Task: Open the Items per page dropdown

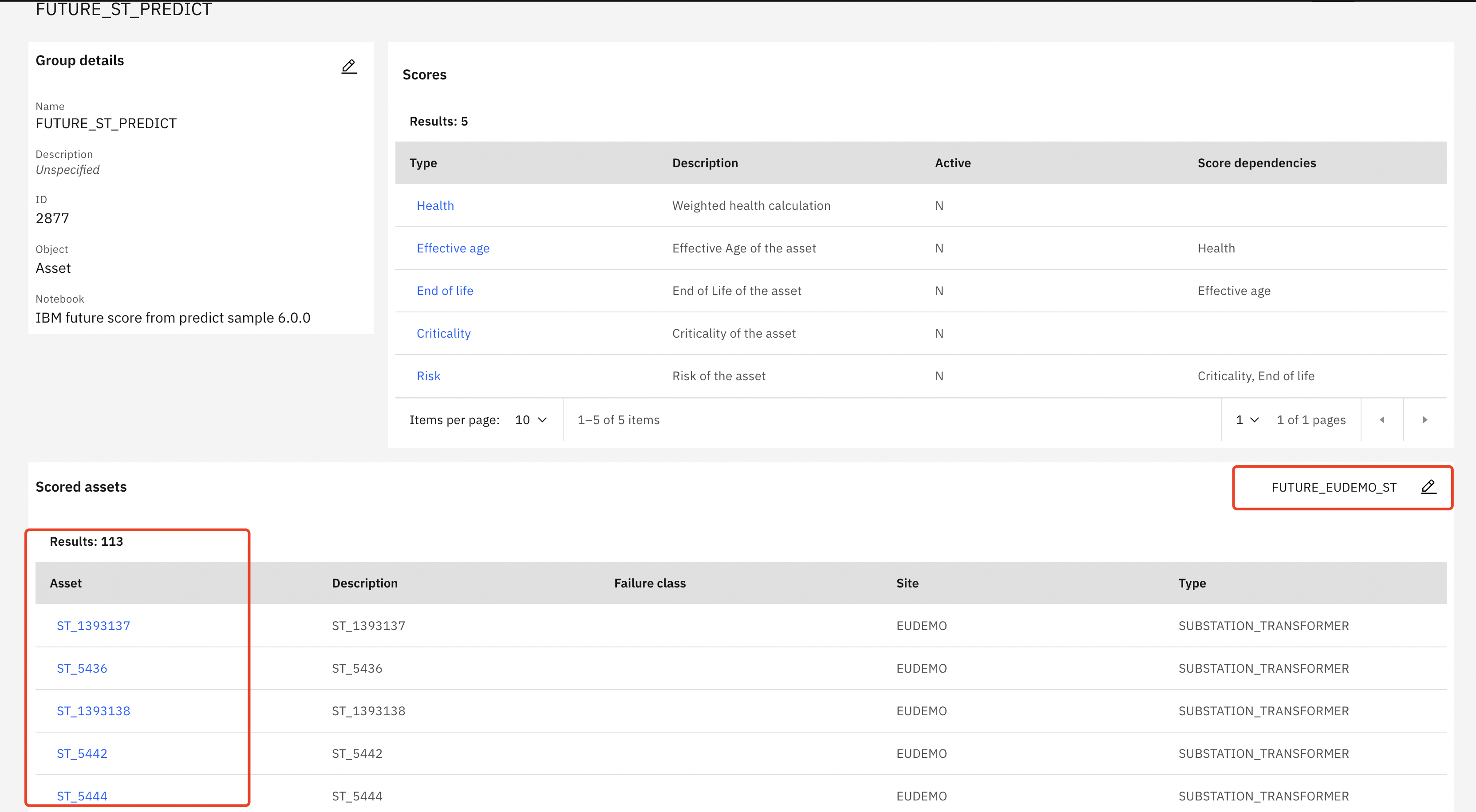Action: pos(531,420)
